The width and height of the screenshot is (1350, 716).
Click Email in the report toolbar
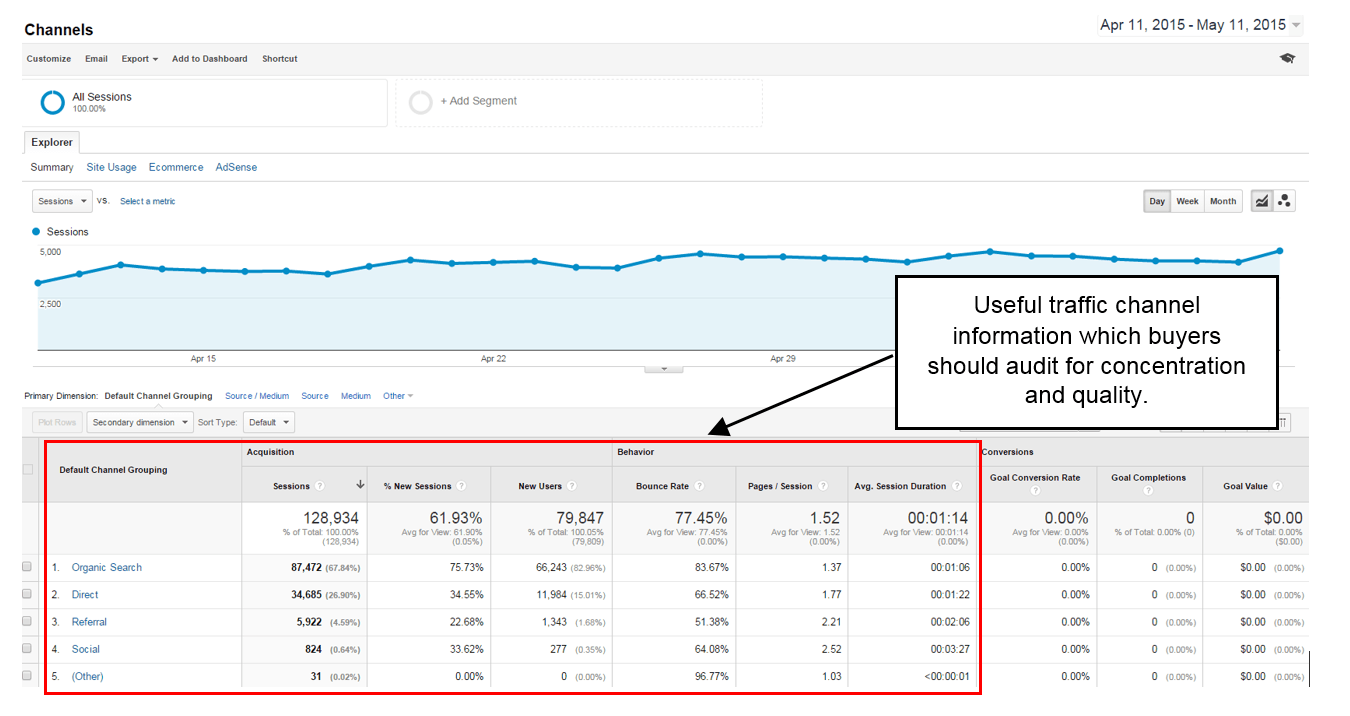[96, 59]
